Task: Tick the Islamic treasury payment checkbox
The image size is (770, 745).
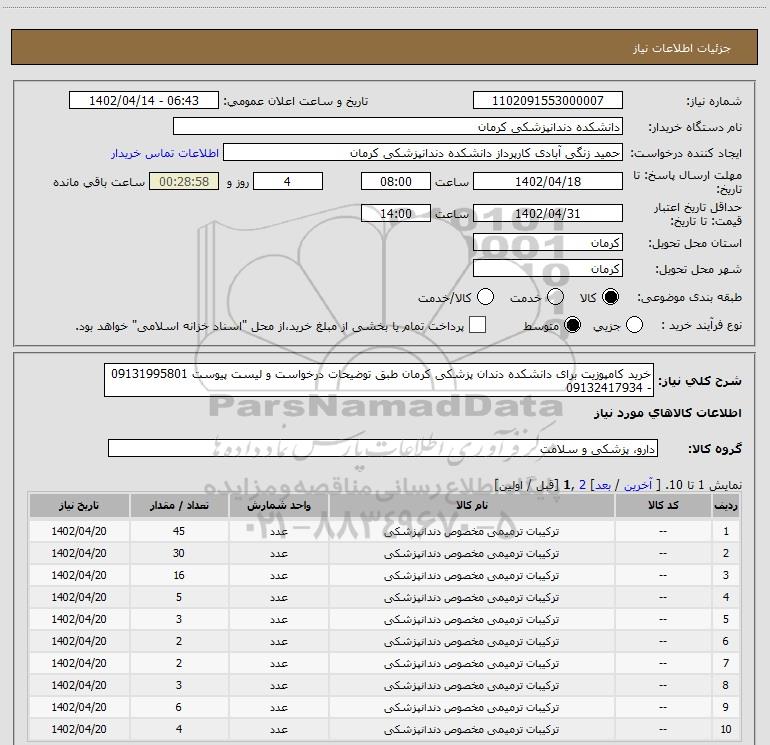Action: [477, 325]
